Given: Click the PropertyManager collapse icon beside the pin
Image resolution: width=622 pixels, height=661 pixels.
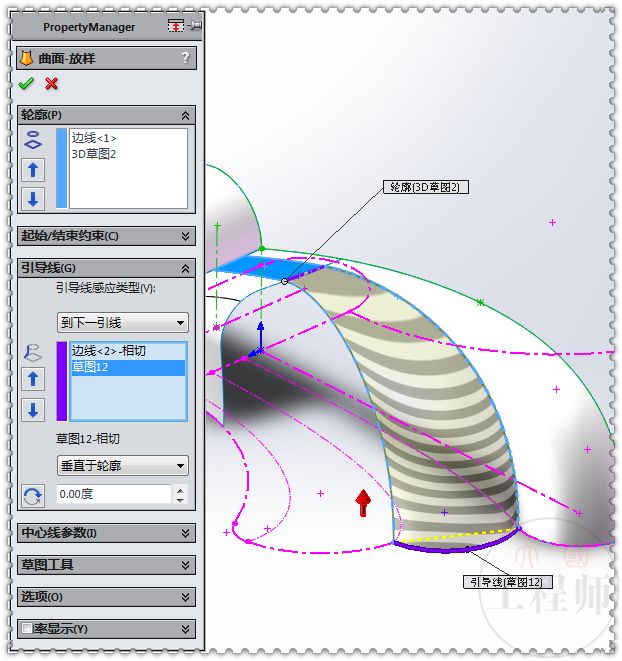Looking at the screenshot, I should (175, 26).
